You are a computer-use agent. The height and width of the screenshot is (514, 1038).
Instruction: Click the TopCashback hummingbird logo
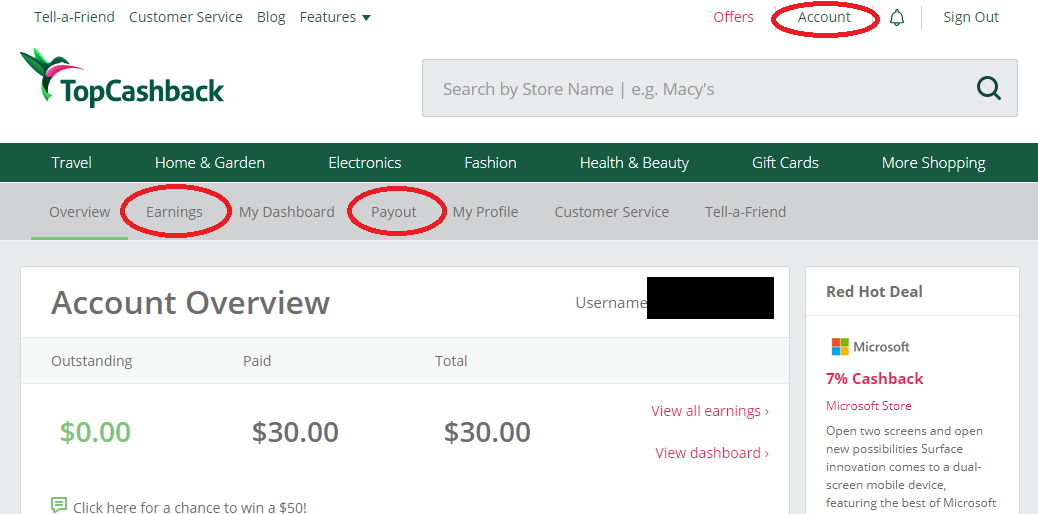[x=122, y=77]
